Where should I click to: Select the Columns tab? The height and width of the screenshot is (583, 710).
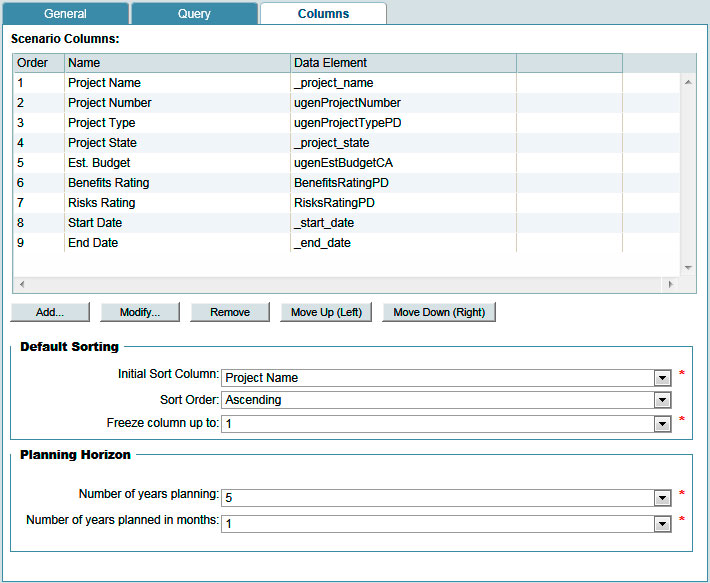pyautogui.click(x=323, y=14)
